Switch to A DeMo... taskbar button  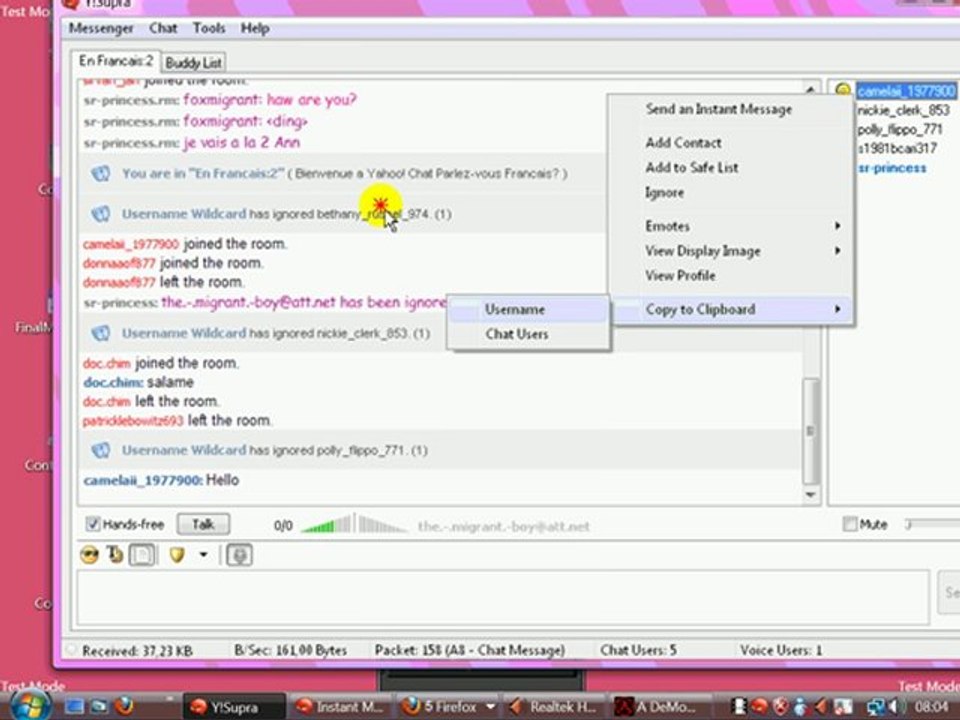pyautogui.click(x=661, y=707)
